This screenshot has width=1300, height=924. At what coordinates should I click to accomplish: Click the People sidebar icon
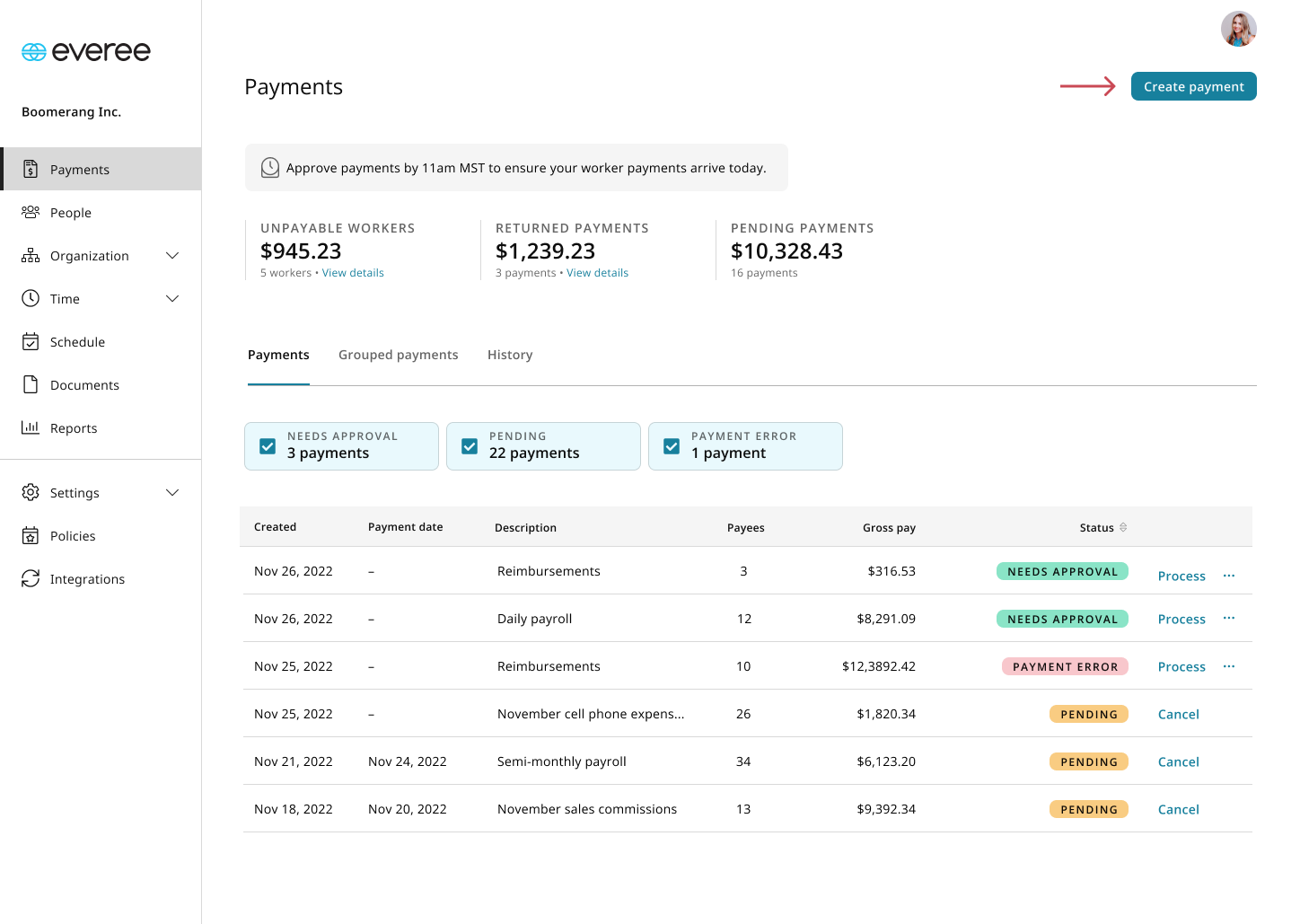31,212
